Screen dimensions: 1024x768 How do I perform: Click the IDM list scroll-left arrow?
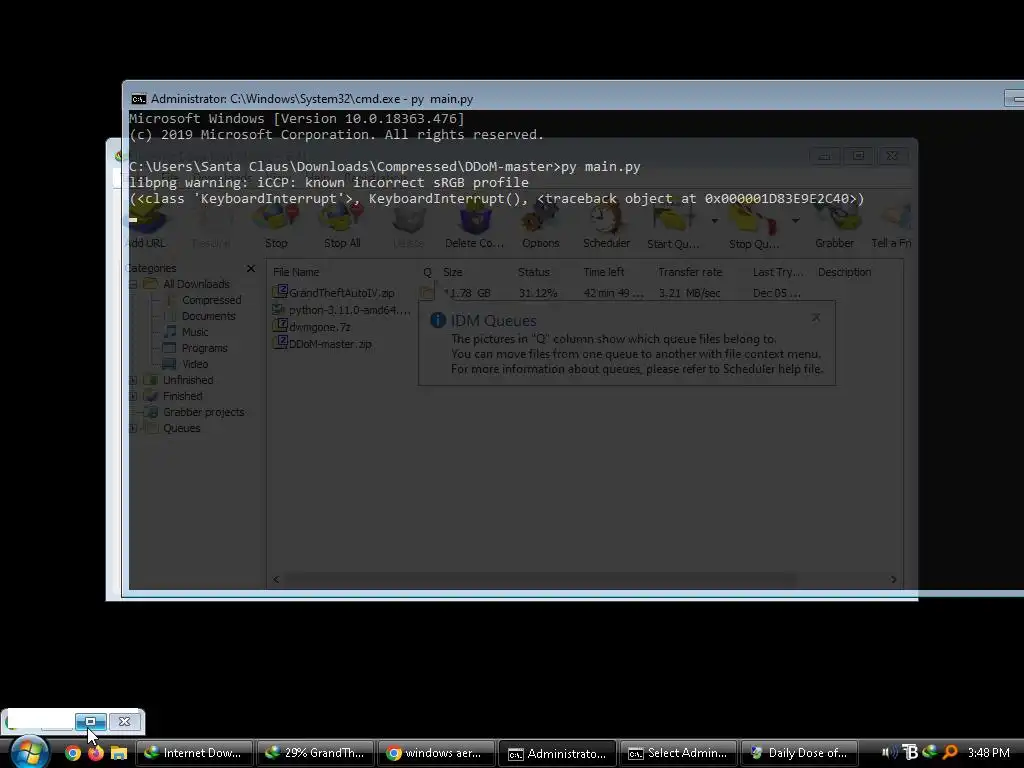pos(276,579)
